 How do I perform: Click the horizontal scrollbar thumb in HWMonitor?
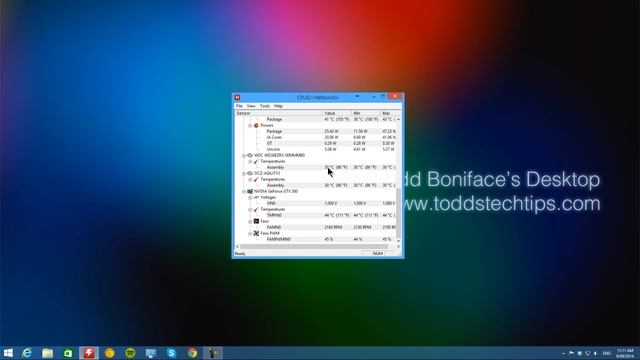point(313,247)
